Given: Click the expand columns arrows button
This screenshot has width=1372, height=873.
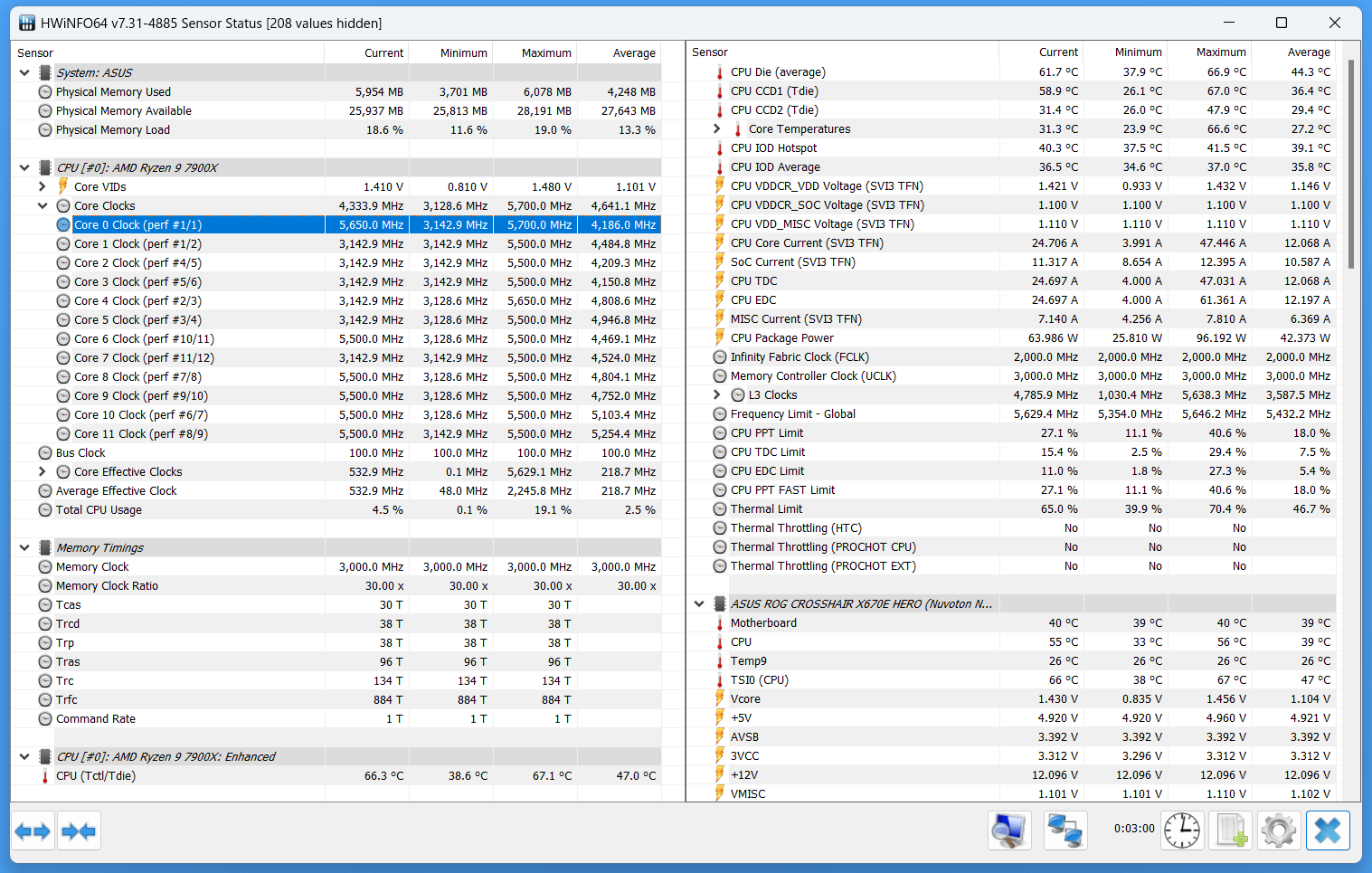Looking at the screenshot, I should tap(33, 830).
